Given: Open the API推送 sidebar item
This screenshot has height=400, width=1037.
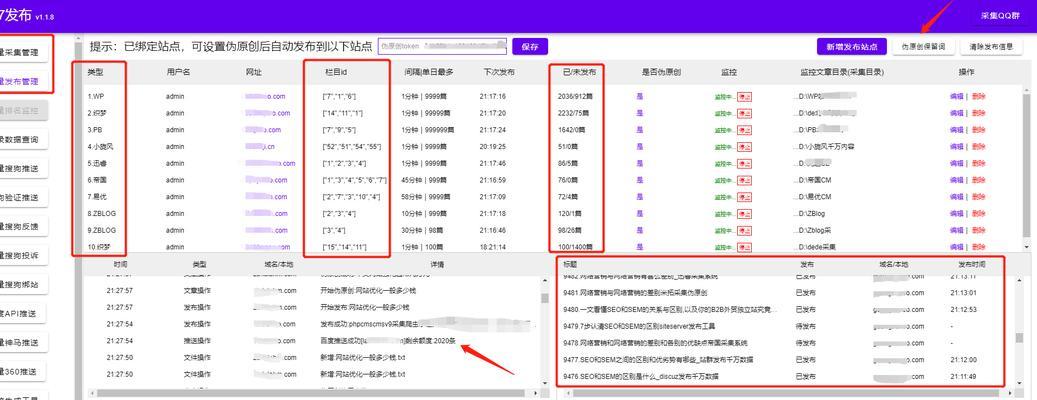Looking at the screenshot, I should coord(24,313).
